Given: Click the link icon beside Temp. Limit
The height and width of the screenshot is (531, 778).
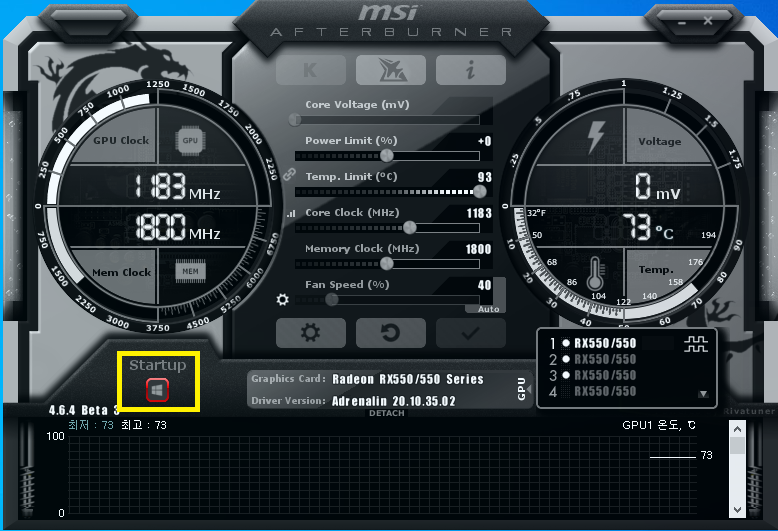Looking at the screenshot, I should [289, 175].
